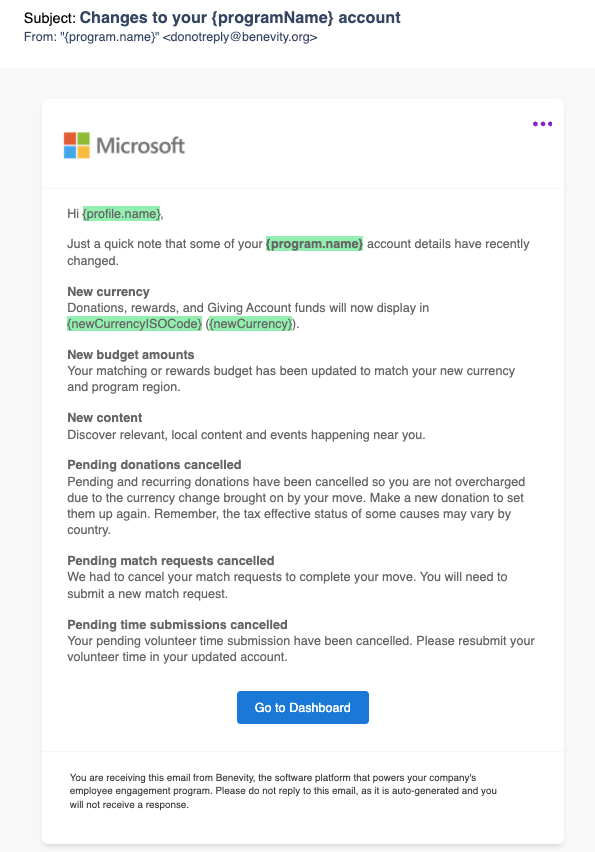Click the email subject line text

tap(212, 17)
